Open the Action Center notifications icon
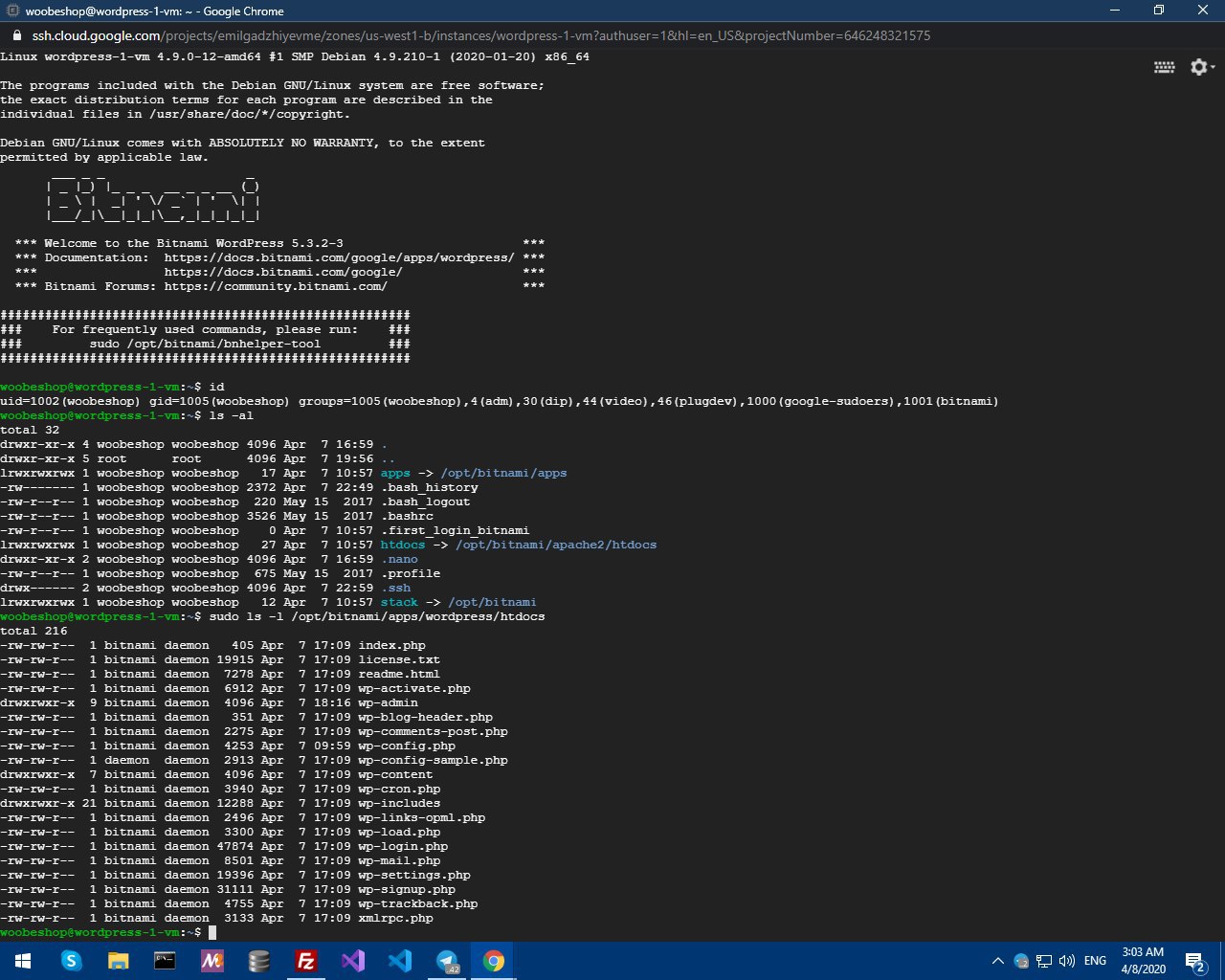1225x980 pixels. (1194, 961)
